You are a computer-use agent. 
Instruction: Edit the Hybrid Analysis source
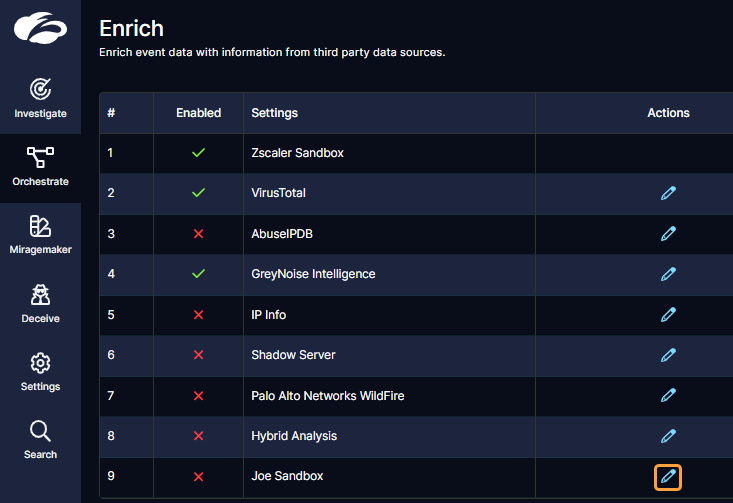point(668,436)
